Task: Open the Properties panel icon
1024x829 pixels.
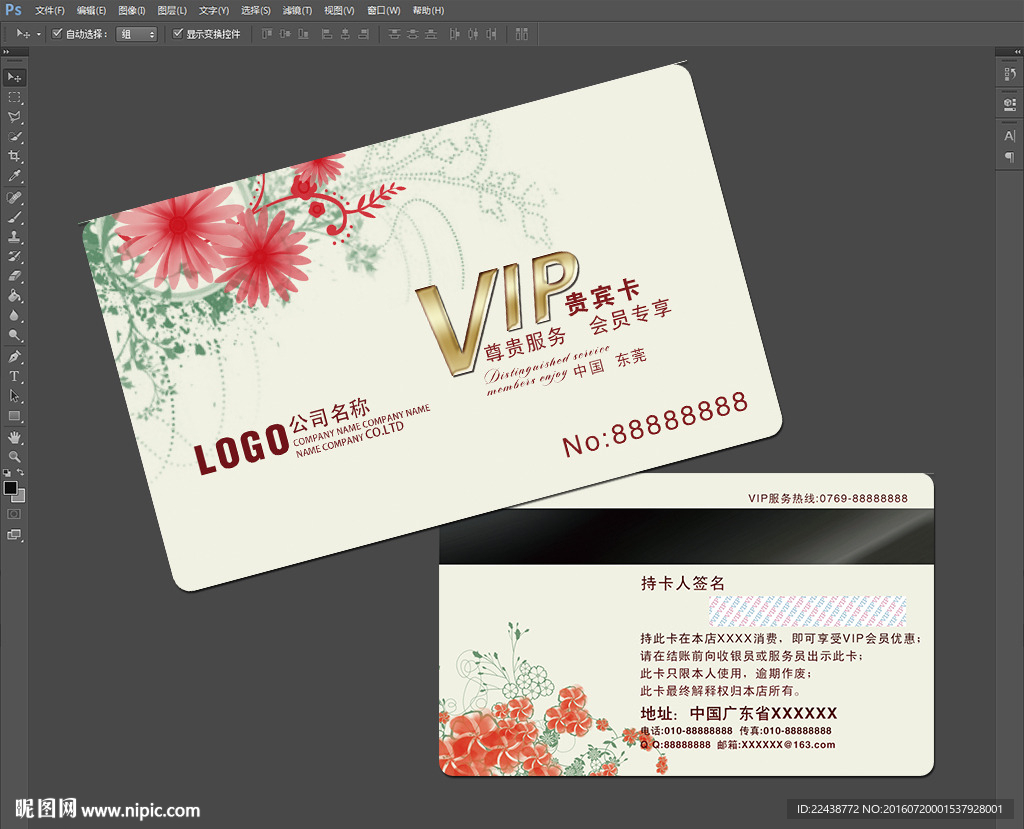Action: tap(1010, 104)
